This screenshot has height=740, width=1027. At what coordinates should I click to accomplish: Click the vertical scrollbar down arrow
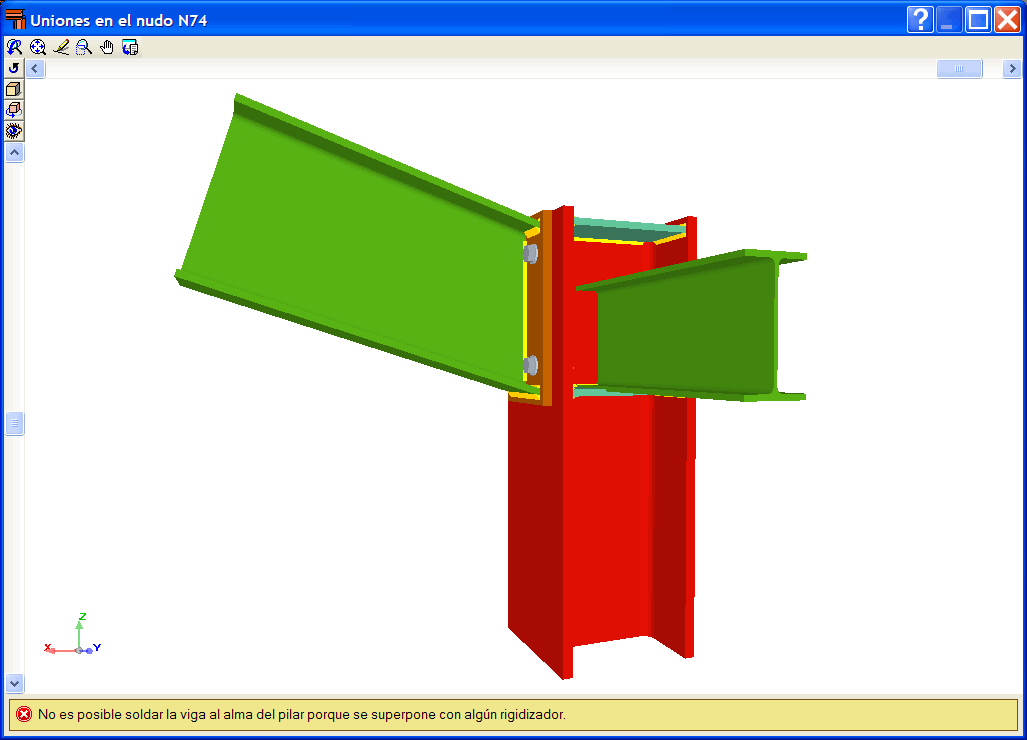pos(14,684)
